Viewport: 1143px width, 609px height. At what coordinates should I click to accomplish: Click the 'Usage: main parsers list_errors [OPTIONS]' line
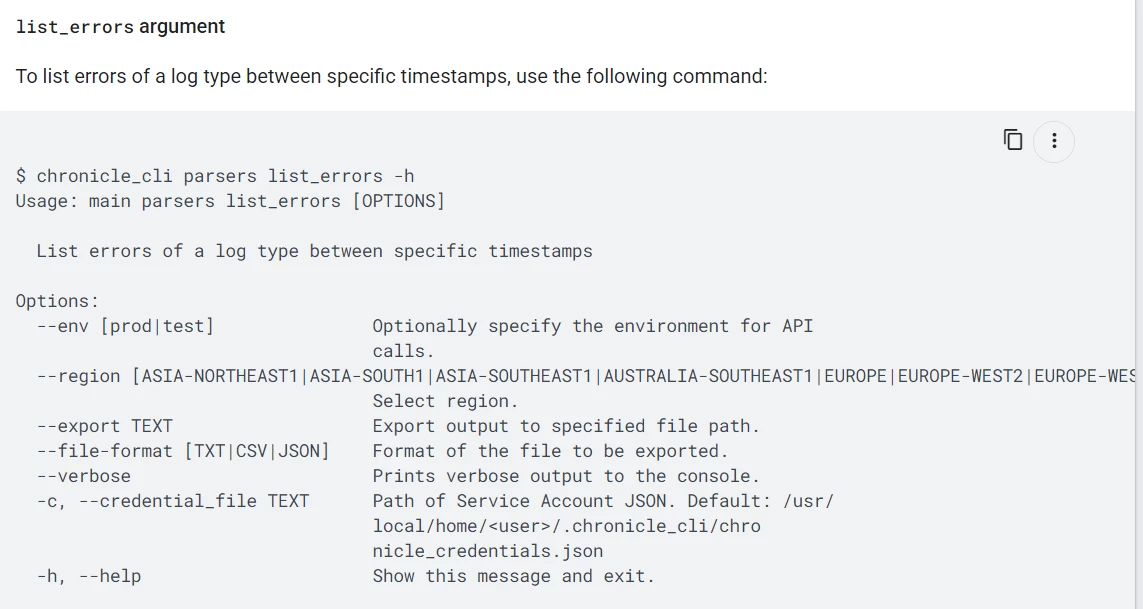coord(230,201)
